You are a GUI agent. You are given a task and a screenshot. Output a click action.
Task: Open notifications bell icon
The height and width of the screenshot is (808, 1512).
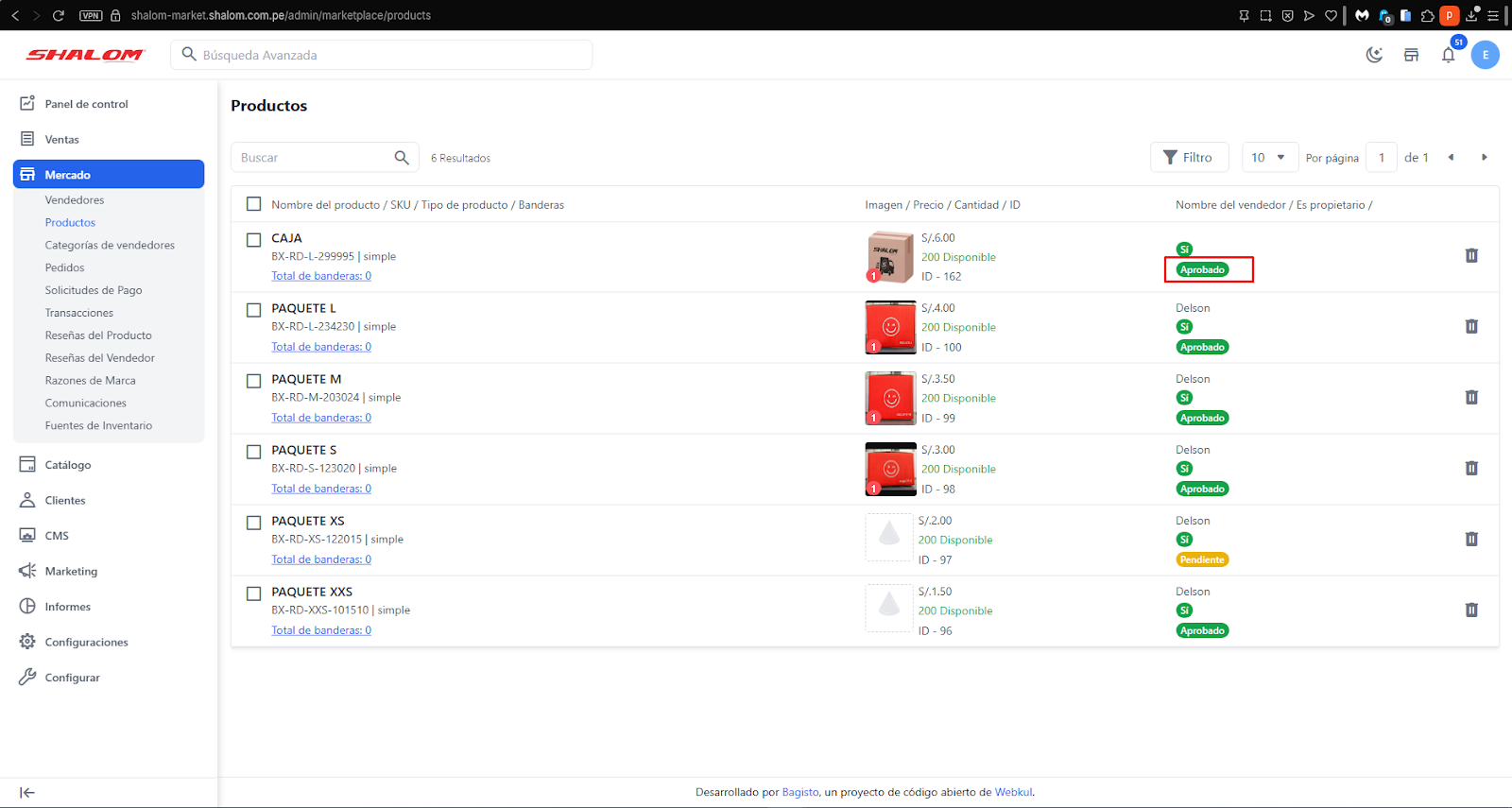point(1448,56)
